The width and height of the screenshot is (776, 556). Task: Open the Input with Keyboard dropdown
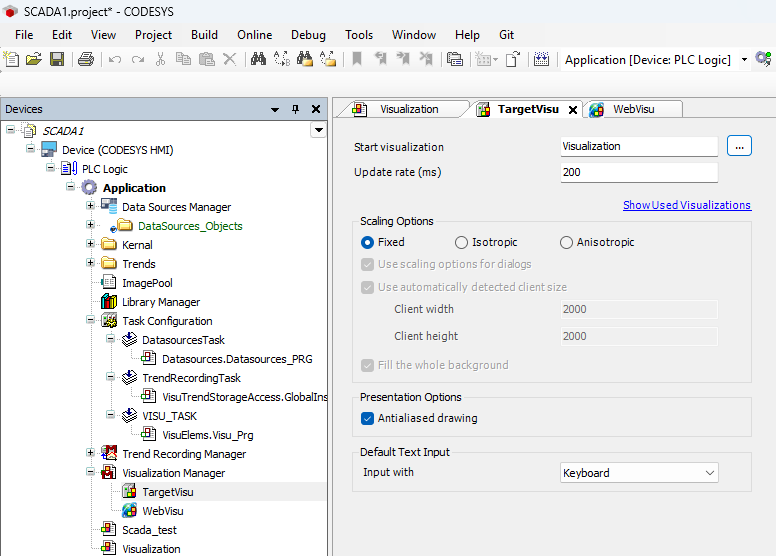click(x=639, y=473)
